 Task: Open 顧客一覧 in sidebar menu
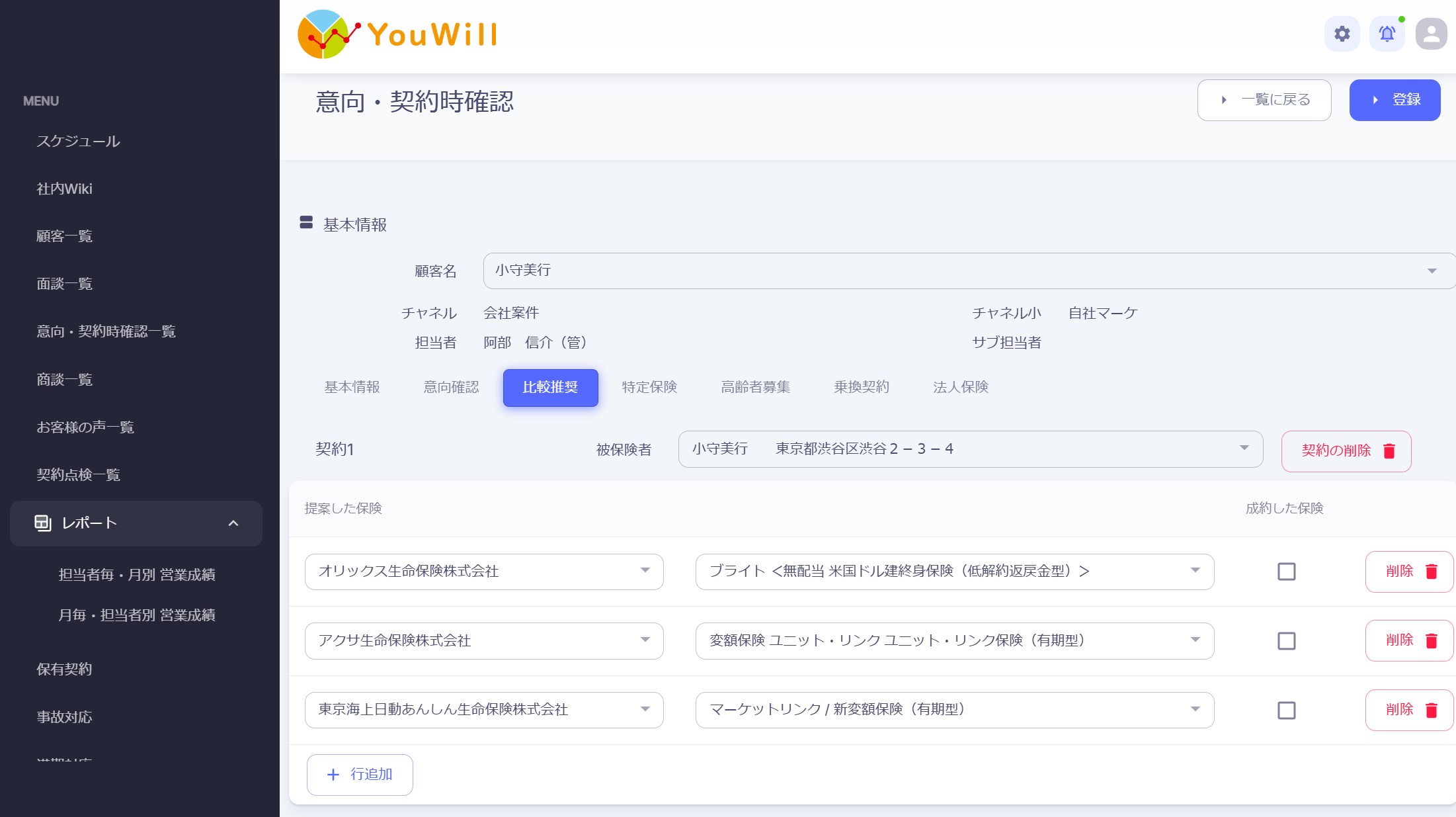pyautogui.click(x=64, y=237)
